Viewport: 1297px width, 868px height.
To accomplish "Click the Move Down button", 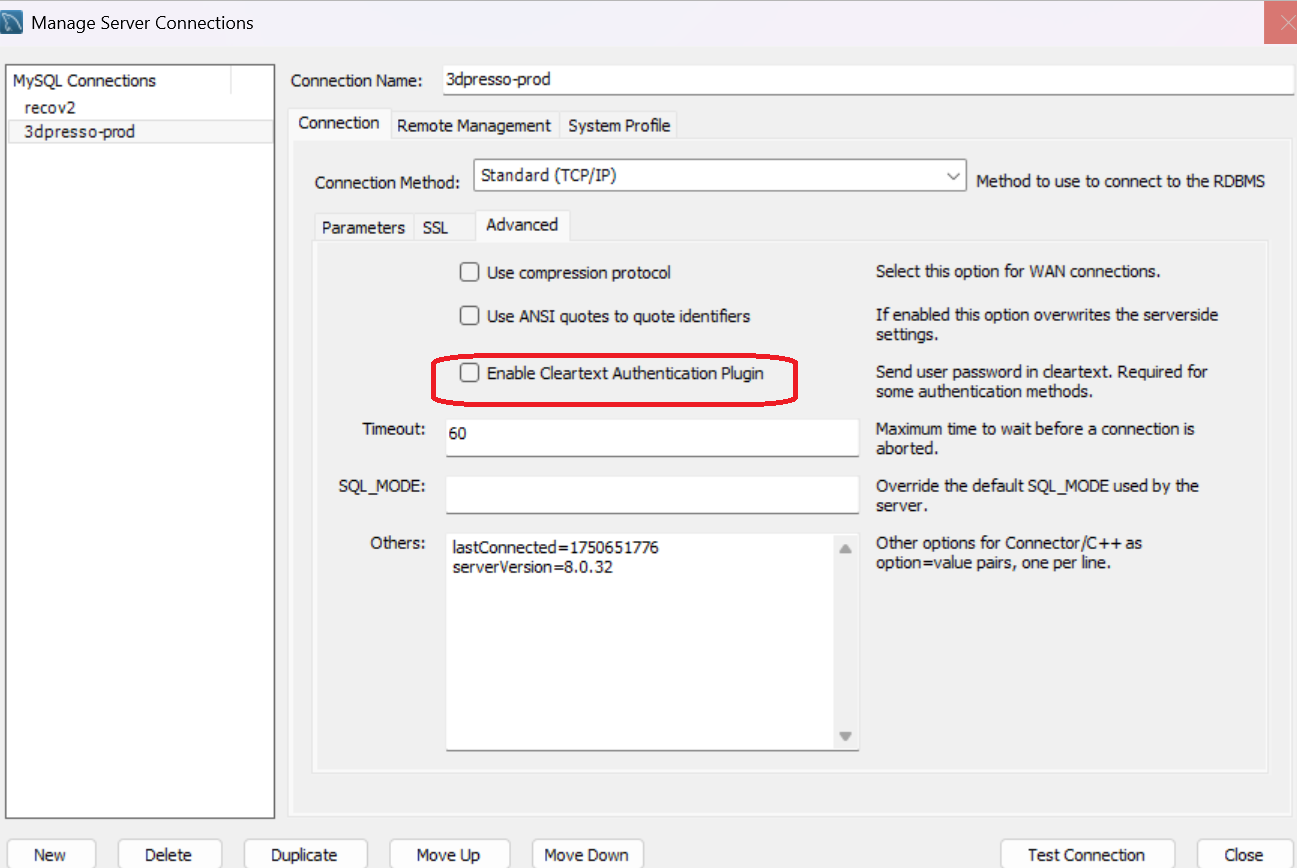I will pyautogui.click(x=587, y=854).
